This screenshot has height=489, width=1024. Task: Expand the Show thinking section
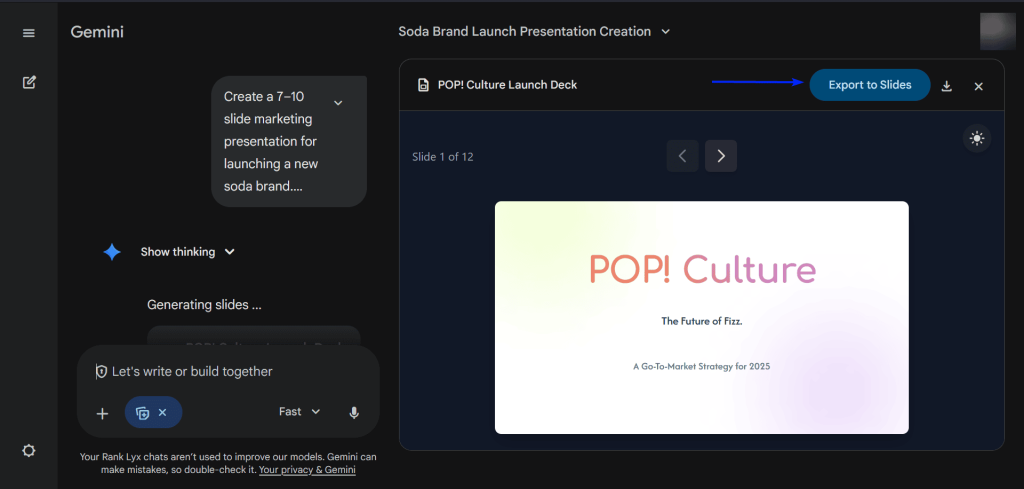(187, 252)
